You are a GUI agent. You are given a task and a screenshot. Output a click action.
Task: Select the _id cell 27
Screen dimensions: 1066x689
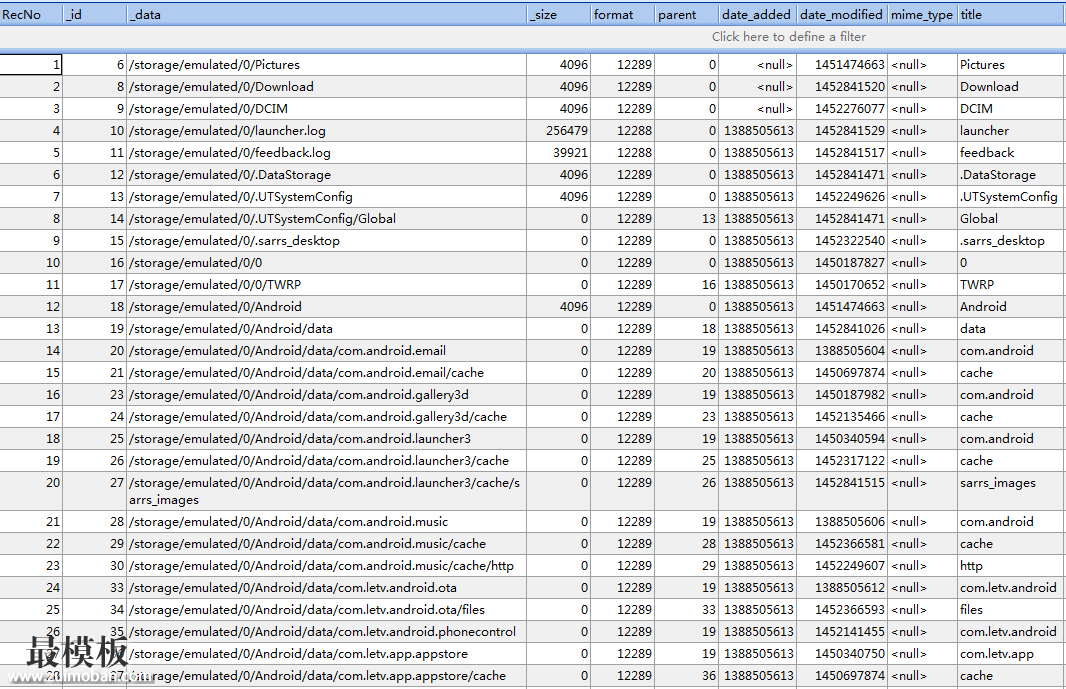pyautogui.click(x=94, y=491)
